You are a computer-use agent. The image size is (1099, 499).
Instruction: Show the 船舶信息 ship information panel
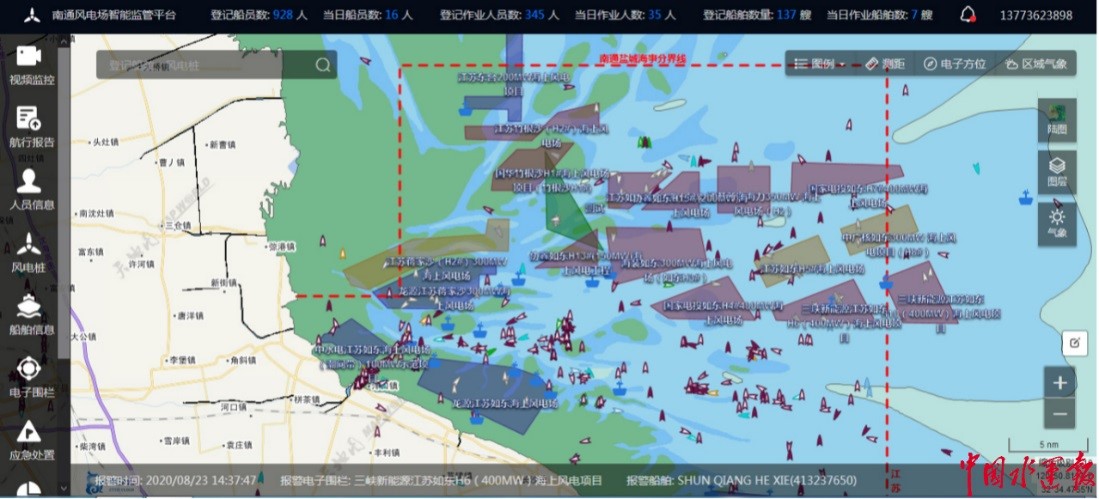[x=30, y=315]
